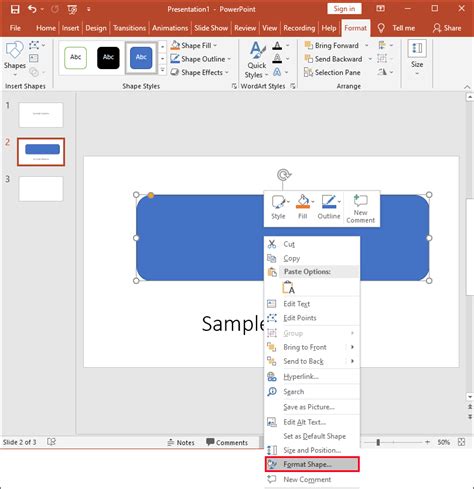
Task: Open Bring to Front submenu arrow
Action: coord(352,347)
